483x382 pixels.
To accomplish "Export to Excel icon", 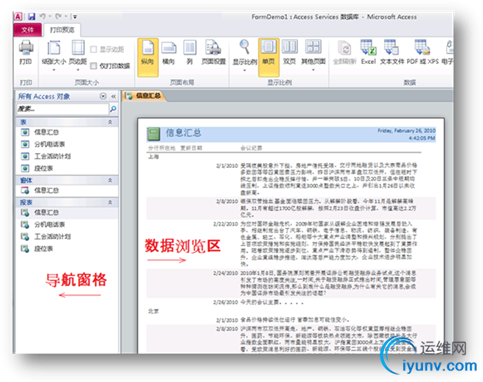I will pos(368,53).
